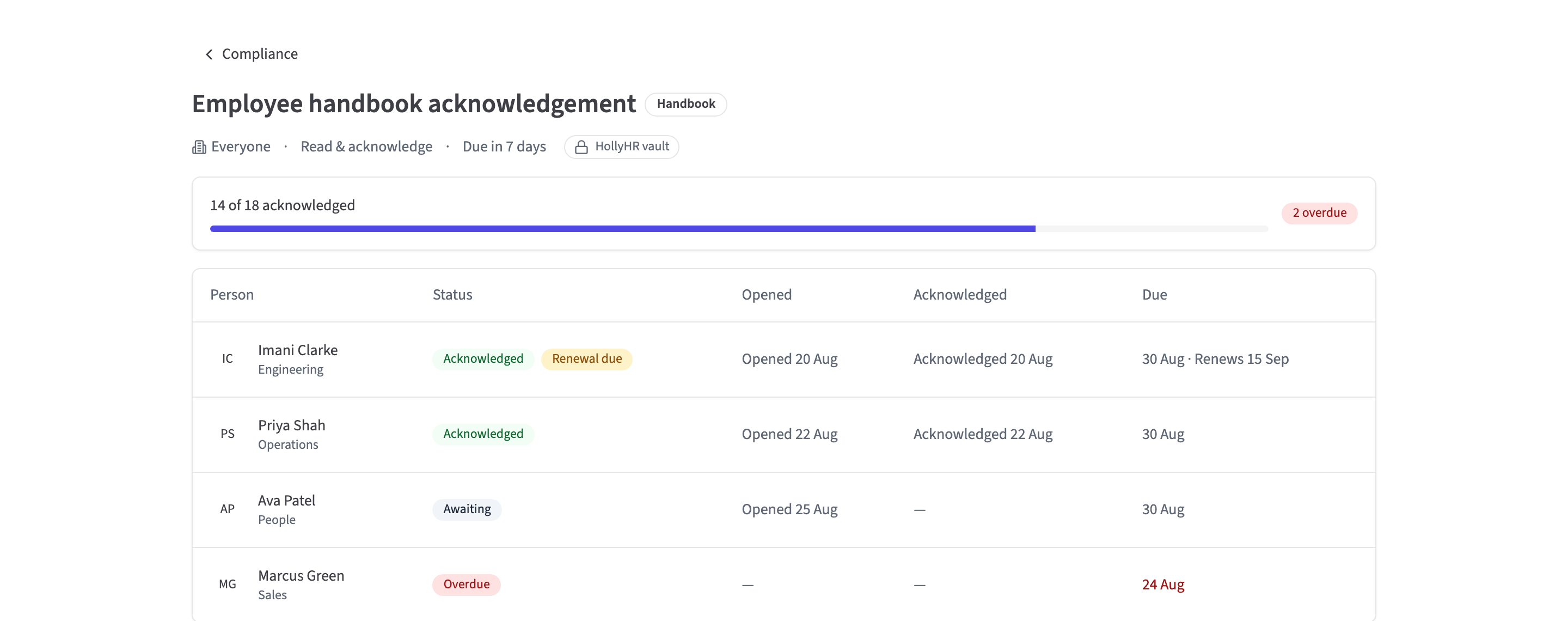The image size is (1568, 621).
Task: Select Imani Clarke's name
Action: click(x=298, y=350)
